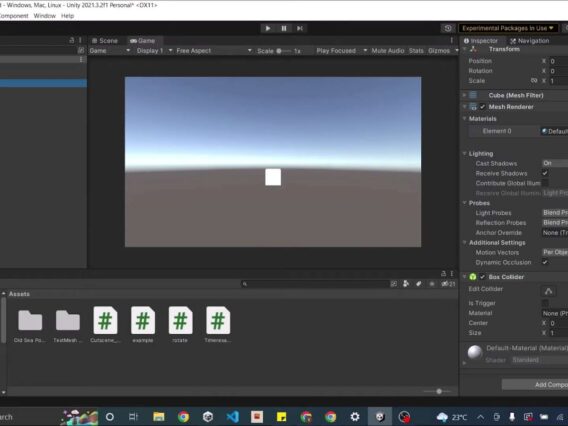This screenshot has width=568, height=426.
Task: Select the rotate script asset
Action: (x=180, y=325)
